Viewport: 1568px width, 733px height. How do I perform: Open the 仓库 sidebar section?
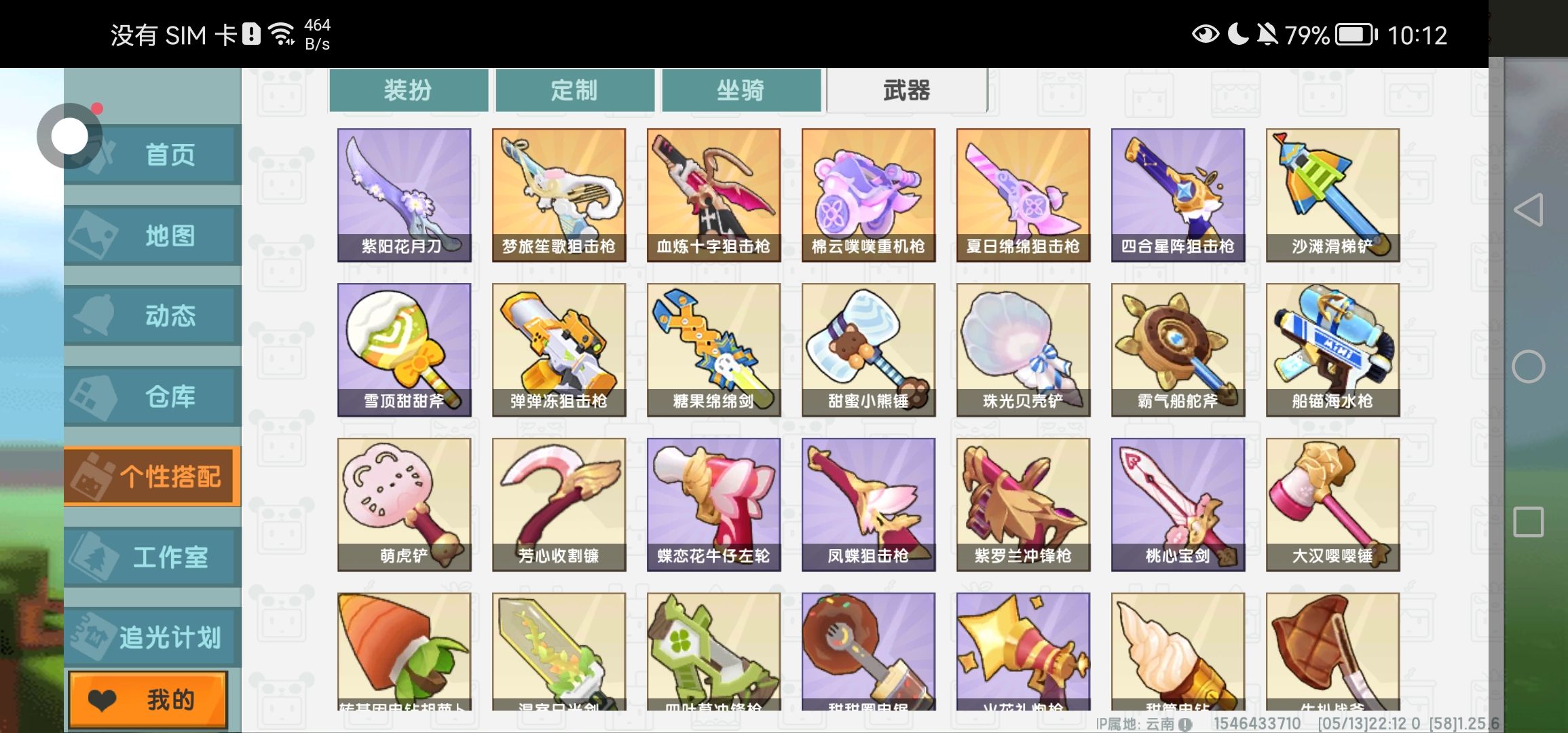[x=153, y=396]
